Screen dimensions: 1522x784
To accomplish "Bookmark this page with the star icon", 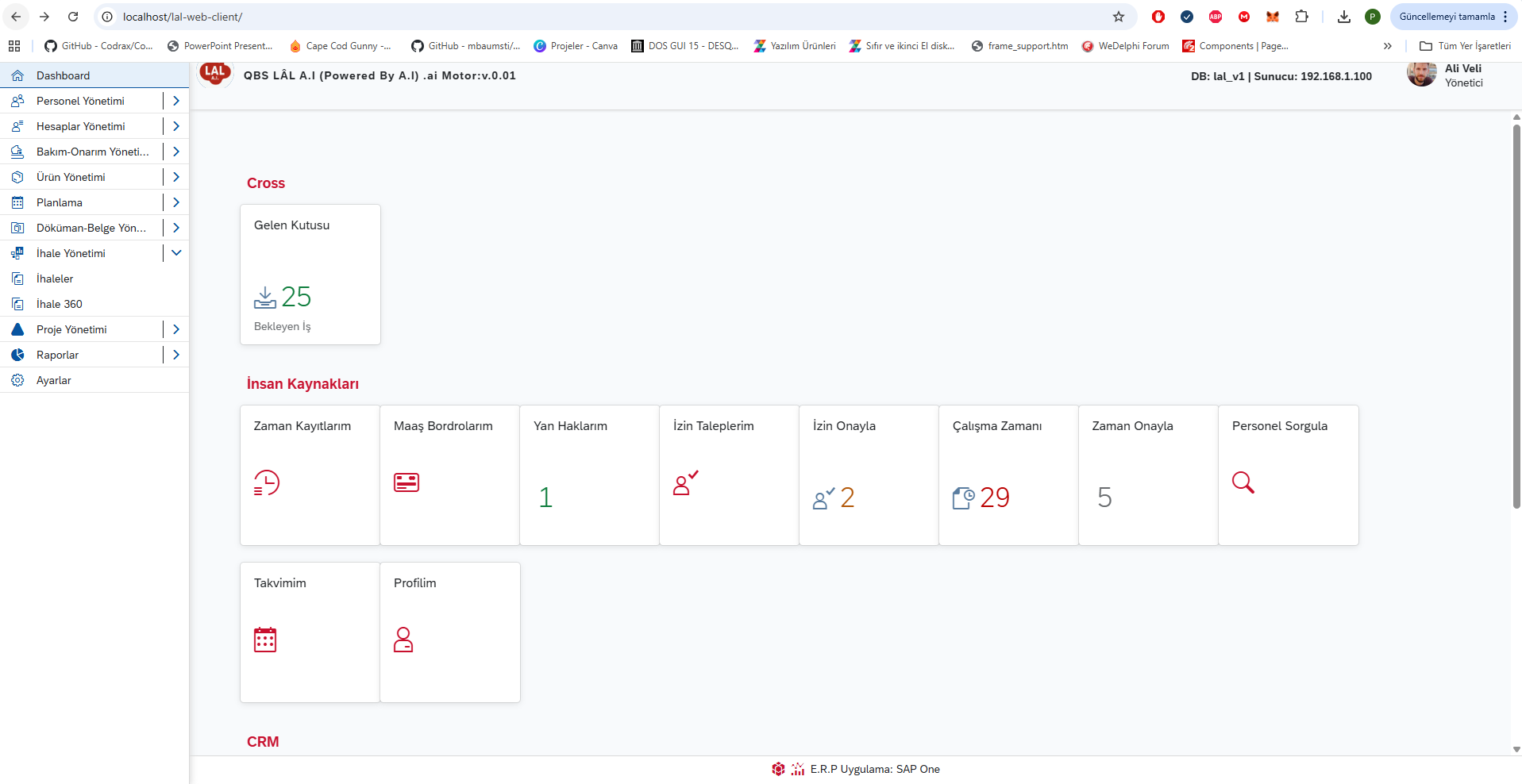I will (x=1119, y=17).
